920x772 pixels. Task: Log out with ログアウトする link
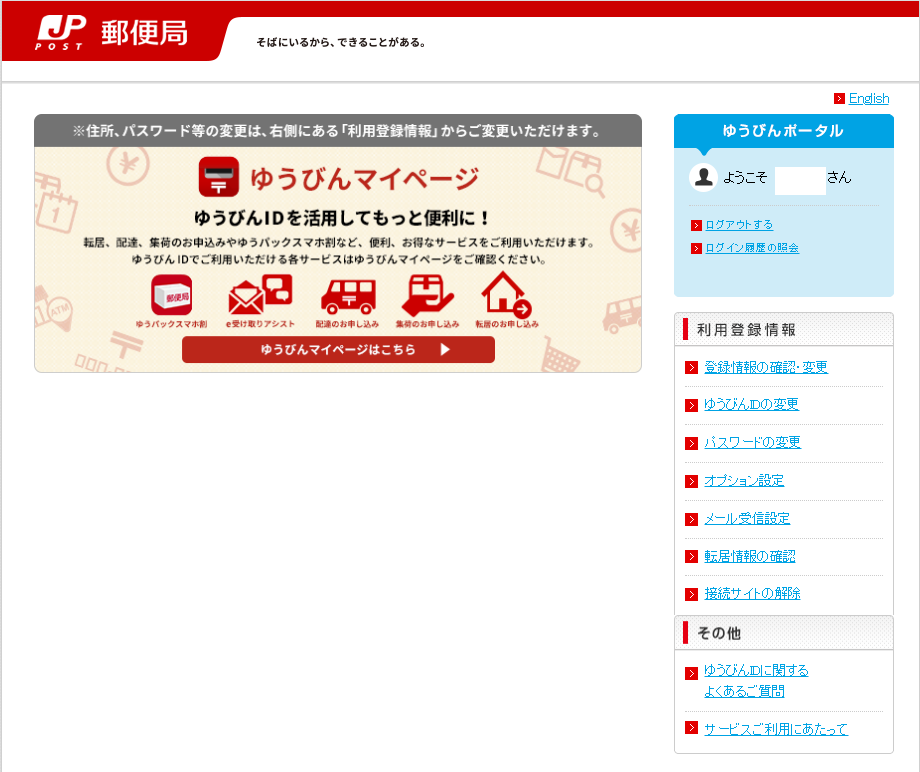point(739,225)
